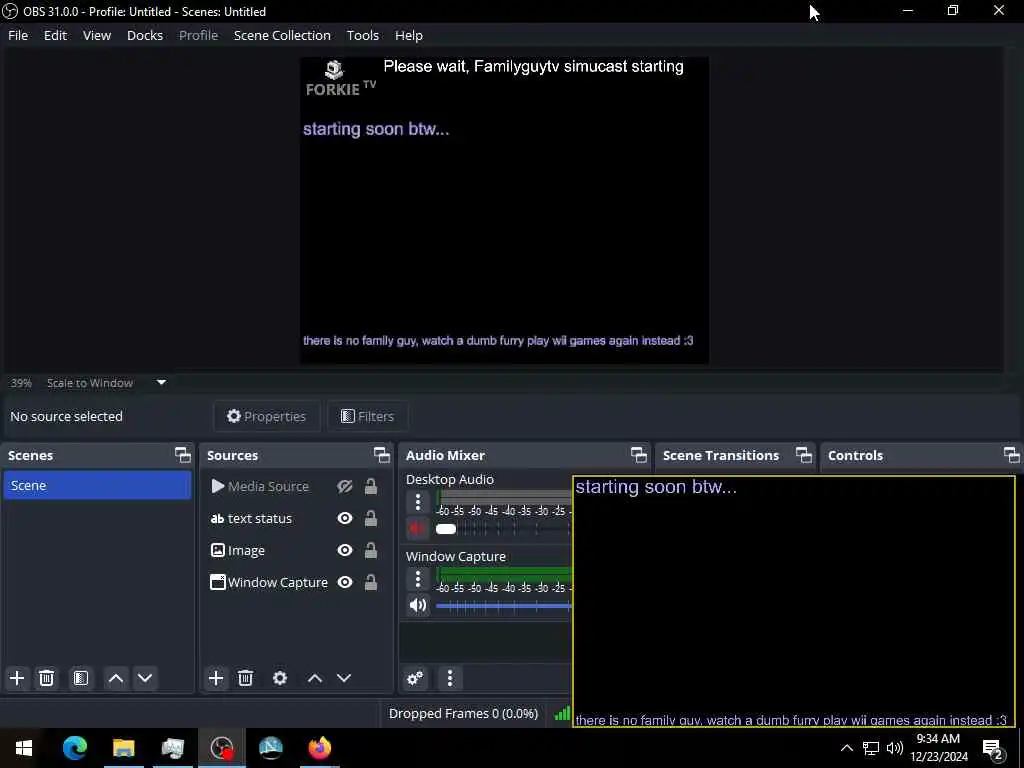Screen dimensions: 1024x768
Task: Move scene up arrow in Scenes dock
Action: pyautogui.click(x=116, y=678)
